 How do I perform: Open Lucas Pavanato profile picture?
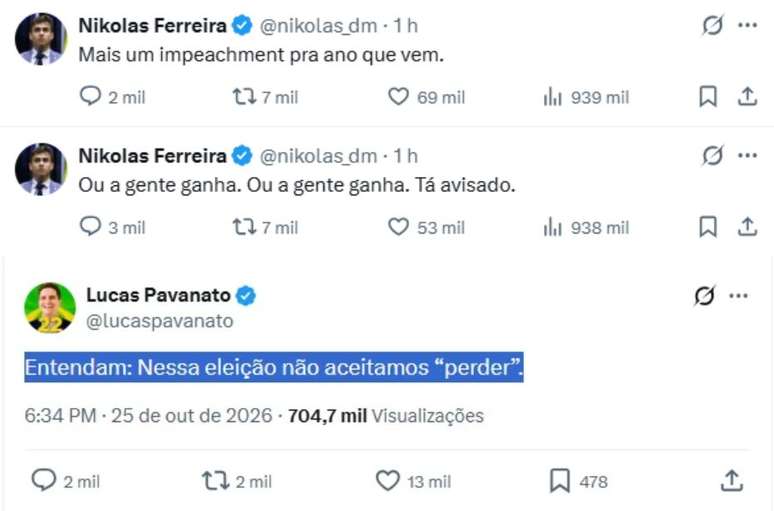[50, 308]
